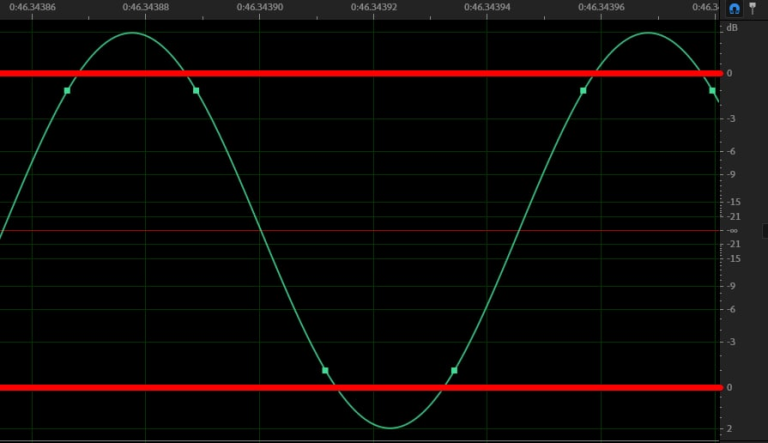Select the rightmost sample point on the waveform
Image resolution: width=768 pixels, height=443 pixels.
click(x=712, y=91)
